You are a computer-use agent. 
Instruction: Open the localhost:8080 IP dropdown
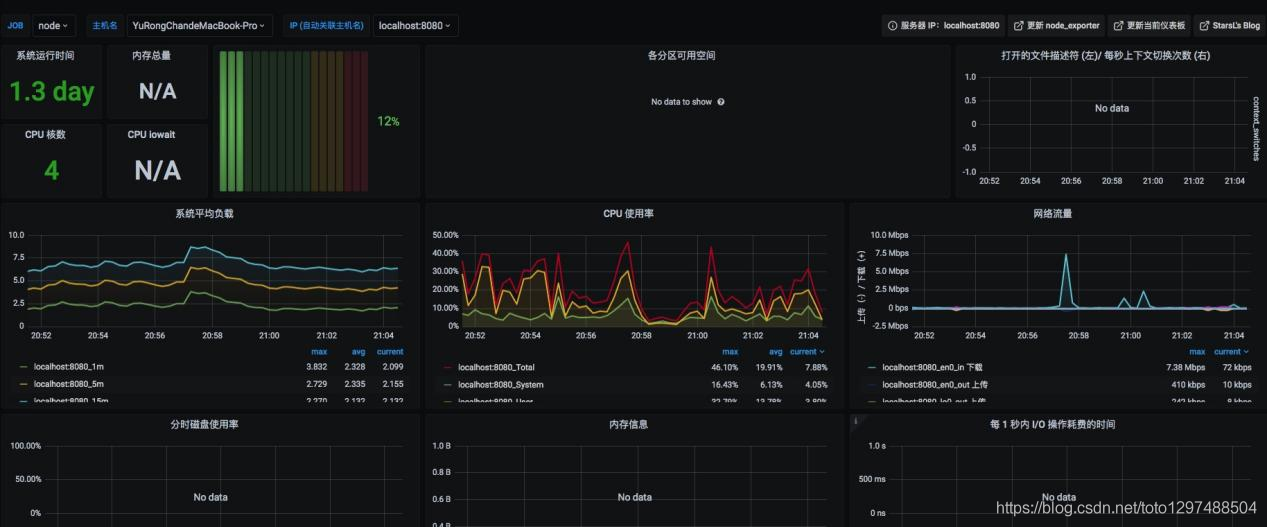click(x=415, y=25)
